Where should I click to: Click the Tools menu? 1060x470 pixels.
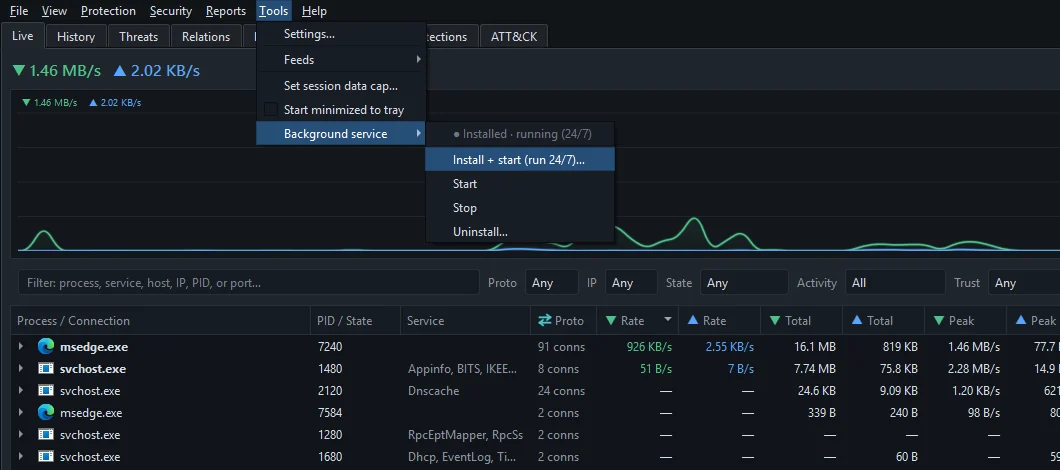click(274, 11)
